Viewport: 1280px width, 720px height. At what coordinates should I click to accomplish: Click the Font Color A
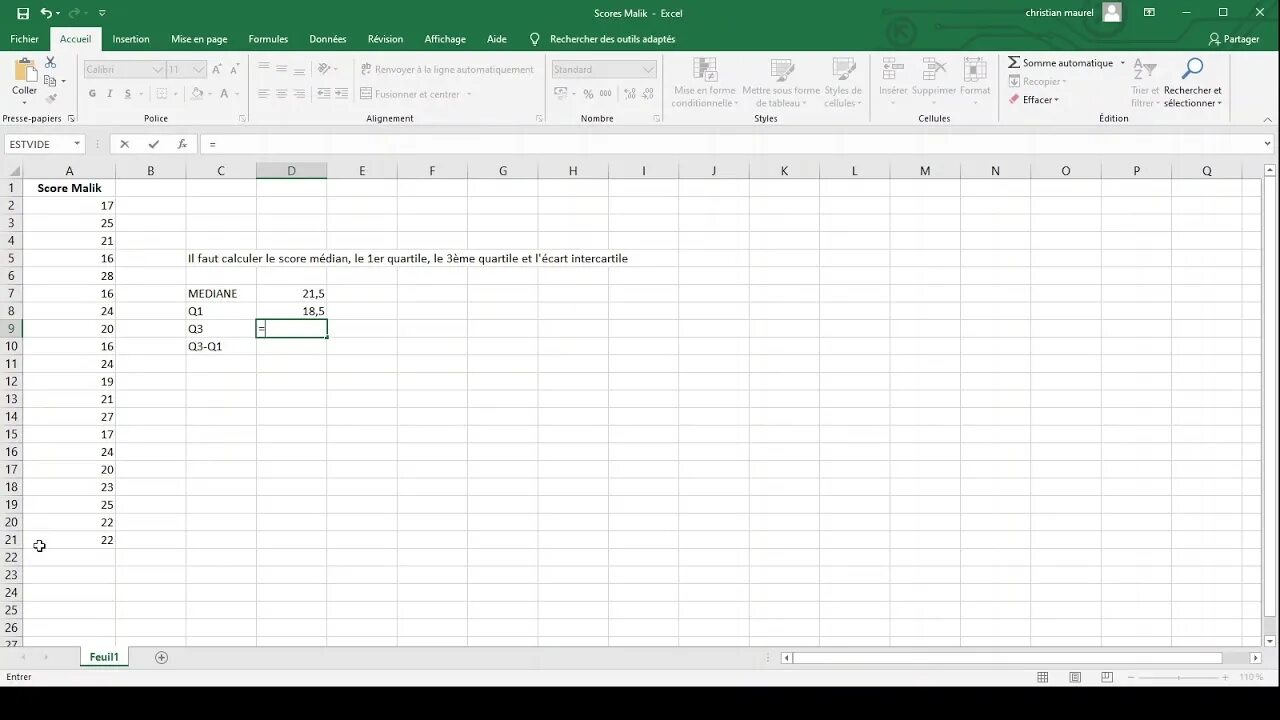coord(224,94)
